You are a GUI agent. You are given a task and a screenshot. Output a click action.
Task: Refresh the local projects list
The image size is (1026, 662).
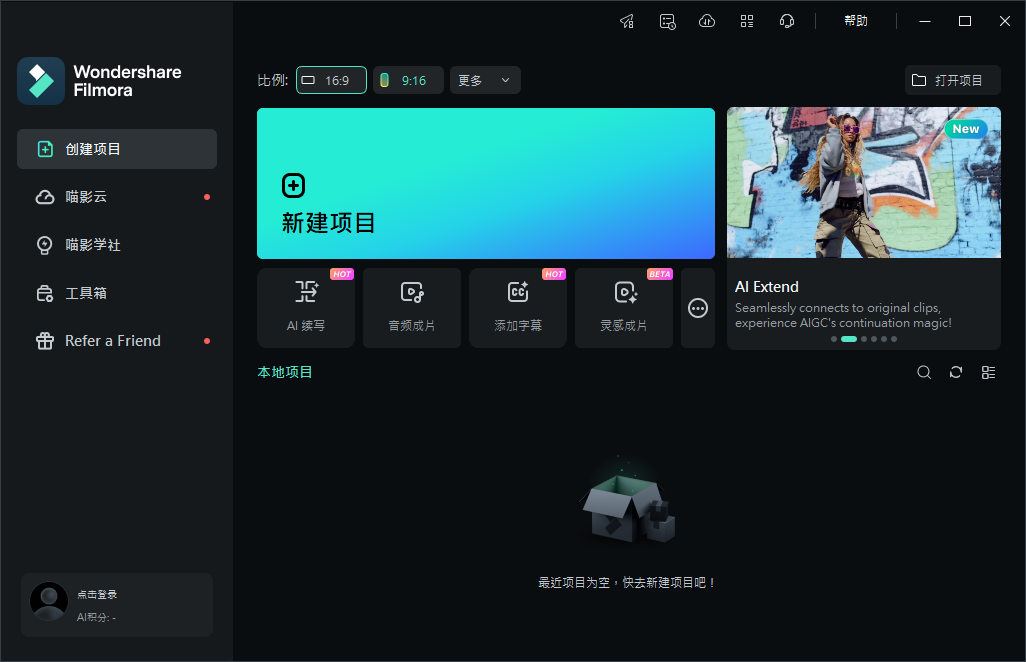pos(956,371)
